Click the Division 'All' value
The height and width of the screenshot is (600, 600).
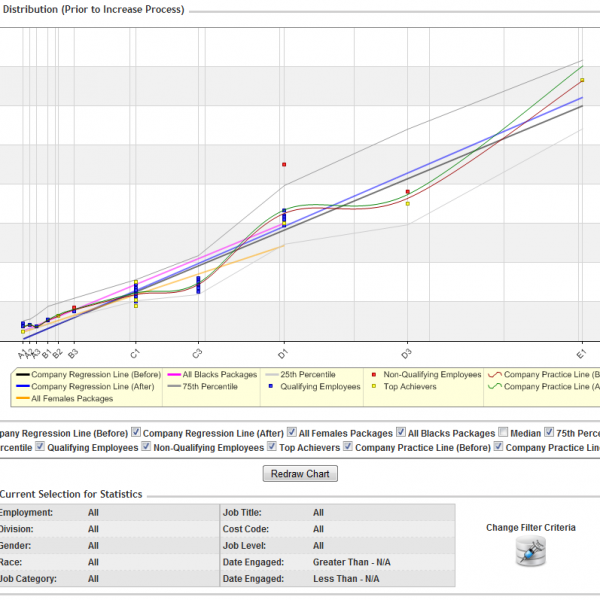tap(93, 529)
